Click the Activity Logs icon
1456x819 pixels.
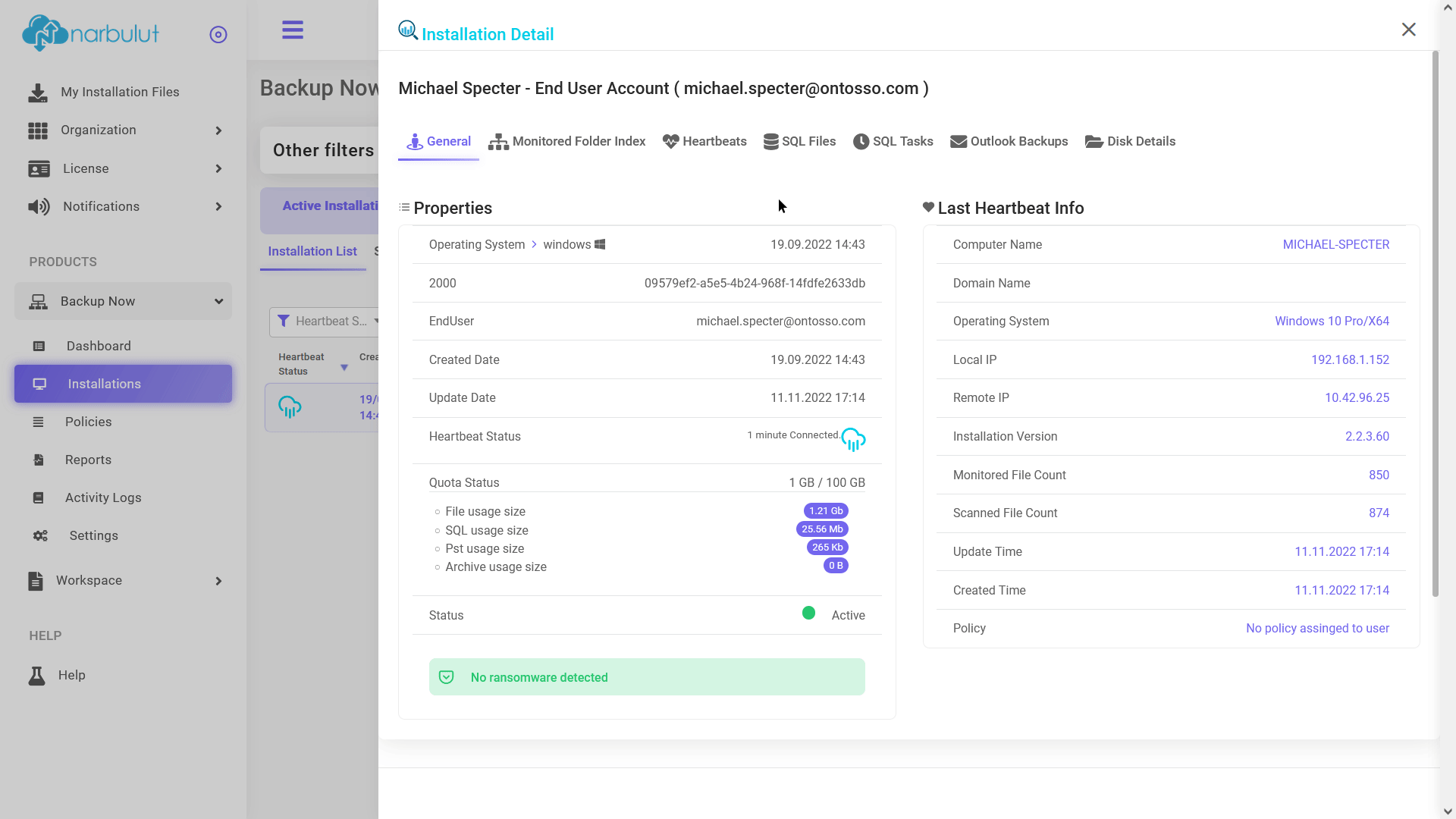pyautogui.click(x=39, y=497)
